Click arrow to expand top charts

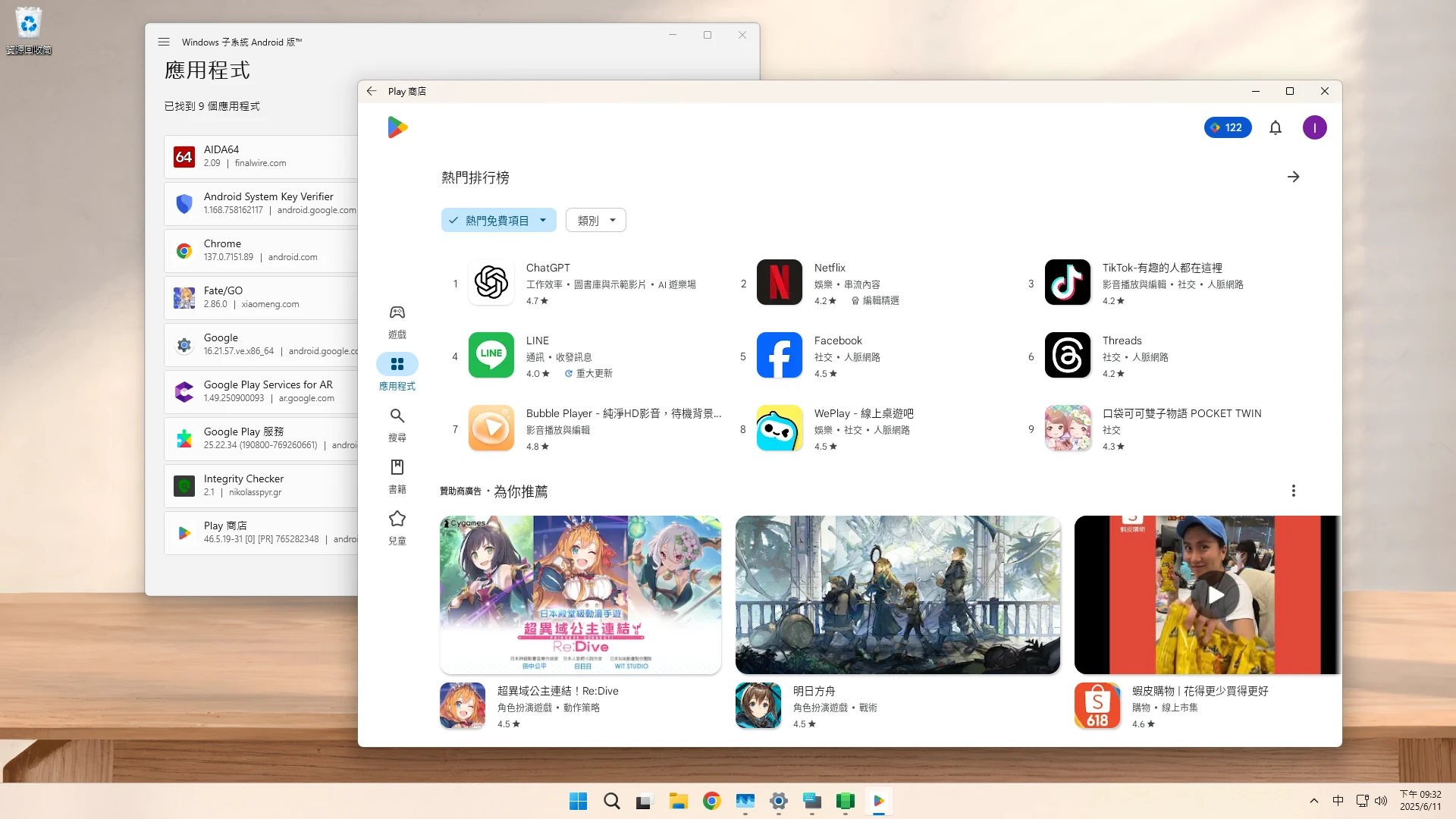(1293, 177)
